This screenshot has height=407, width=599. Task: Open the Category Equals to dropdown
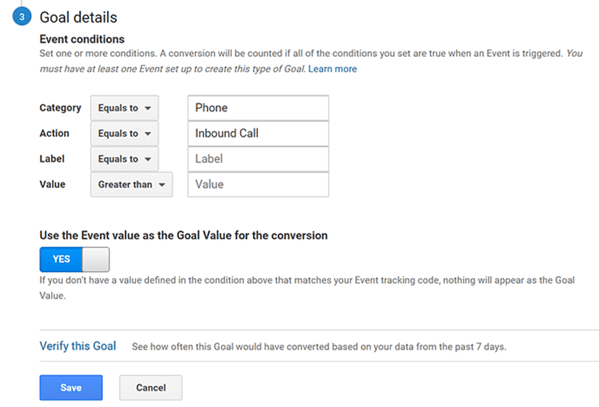(x=125, y=108)
